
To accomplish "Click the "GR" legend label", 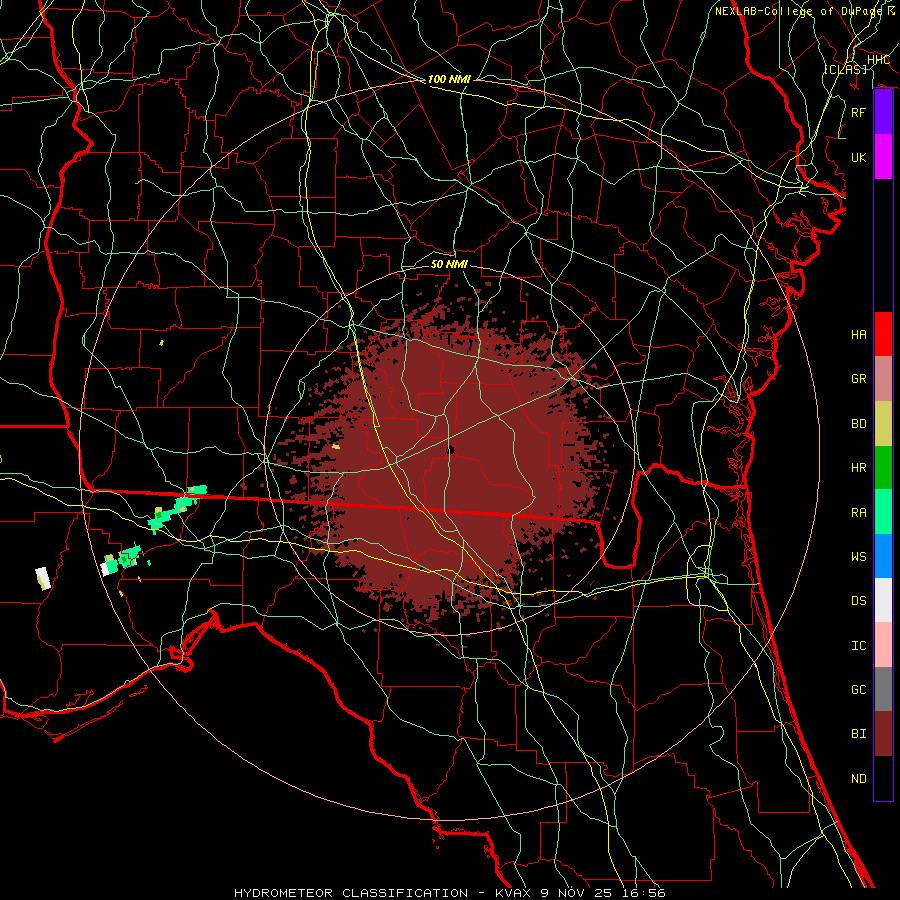I will (859, 379).
